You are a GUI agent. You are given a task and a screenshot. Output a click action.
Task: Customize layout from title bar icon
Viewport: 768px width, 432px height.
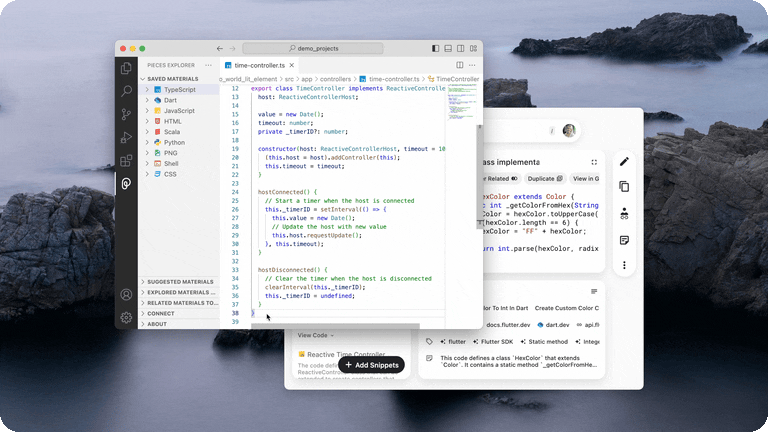click(474, 48)
